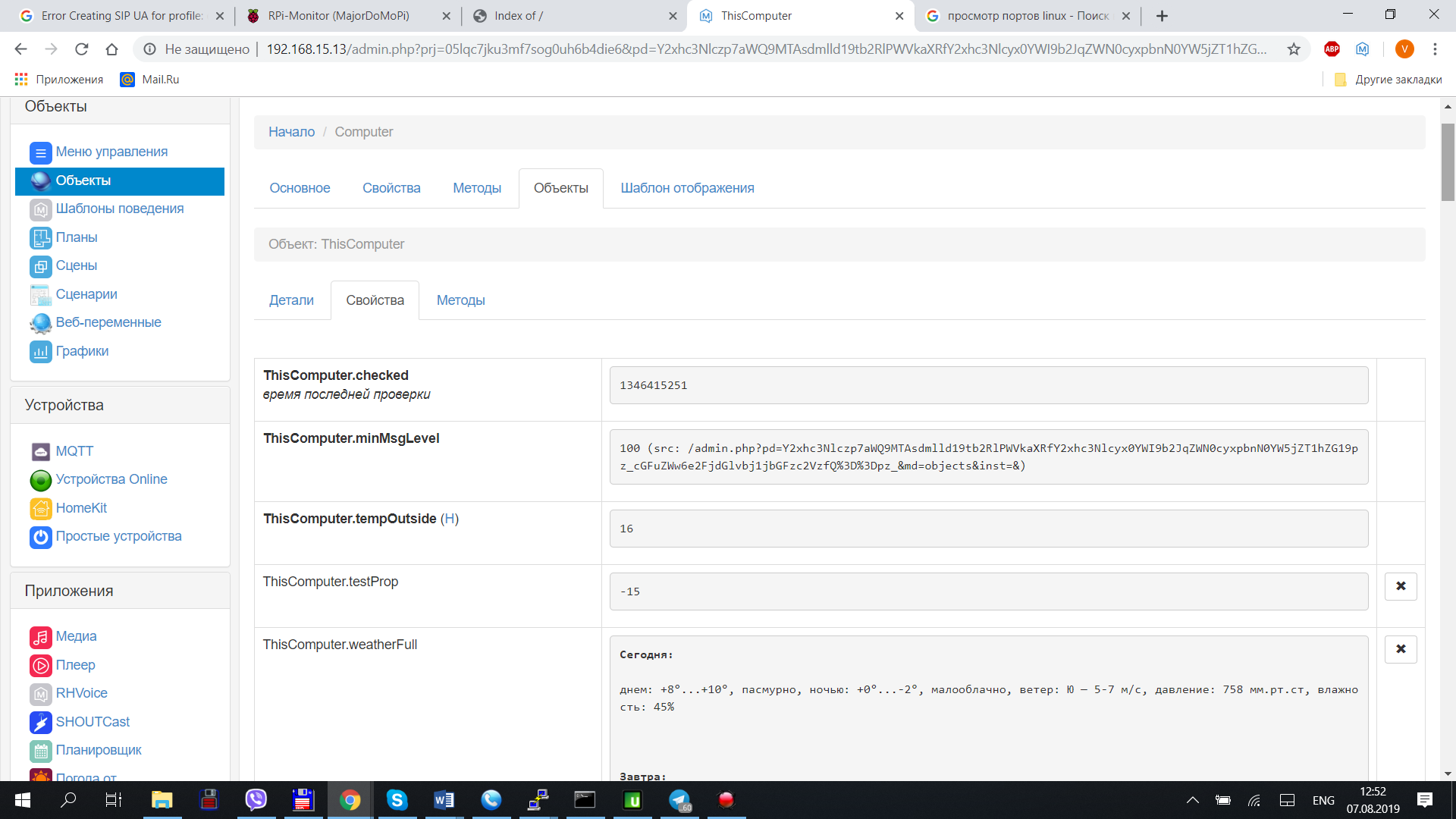The height and width of the screenshot is (819, 1456).
Task: Click the Детали tab for ThisComputer
Action: point(291,300)
